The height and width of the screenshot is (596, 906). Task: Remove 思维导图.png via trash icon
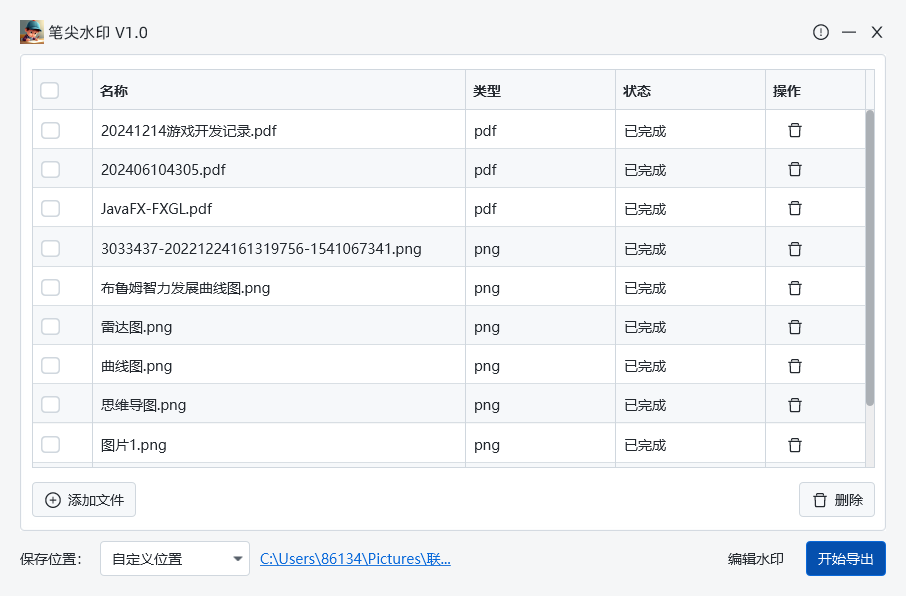pos(795,404)
